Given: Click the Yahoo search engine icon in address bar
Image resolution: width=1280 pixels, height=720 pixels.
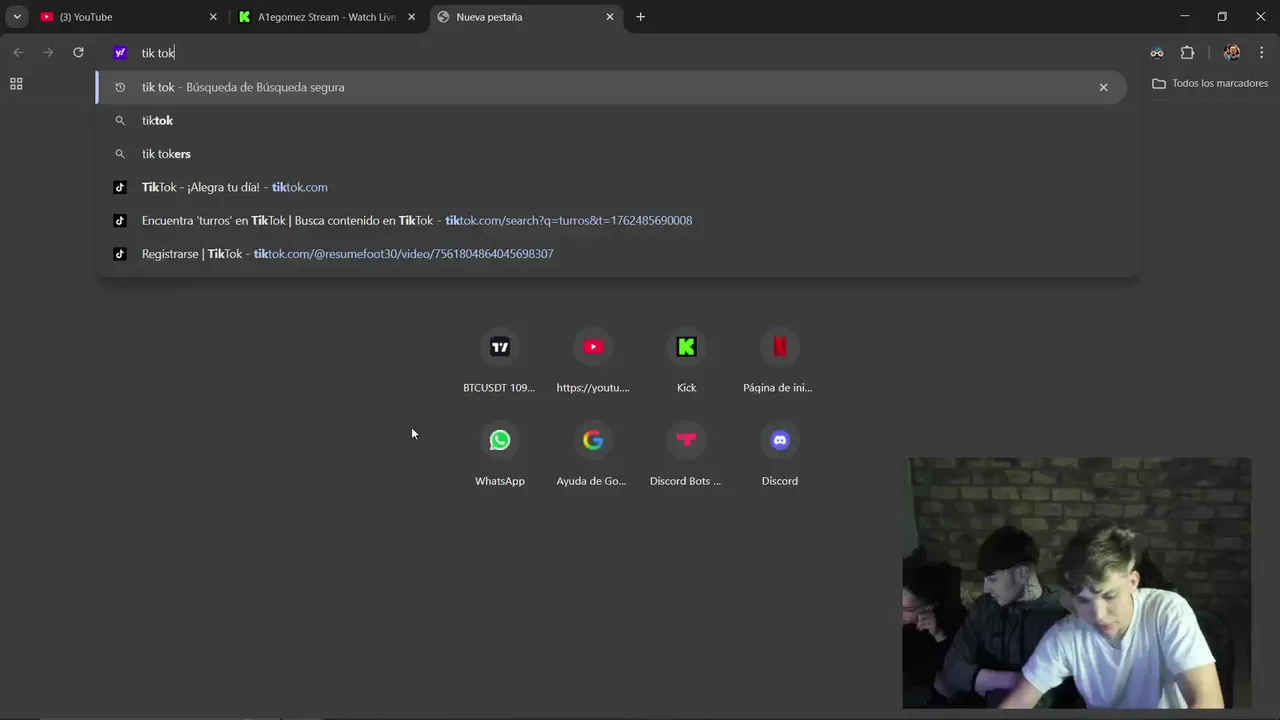Looking at the screenshot, I should [x=120, y=53].
